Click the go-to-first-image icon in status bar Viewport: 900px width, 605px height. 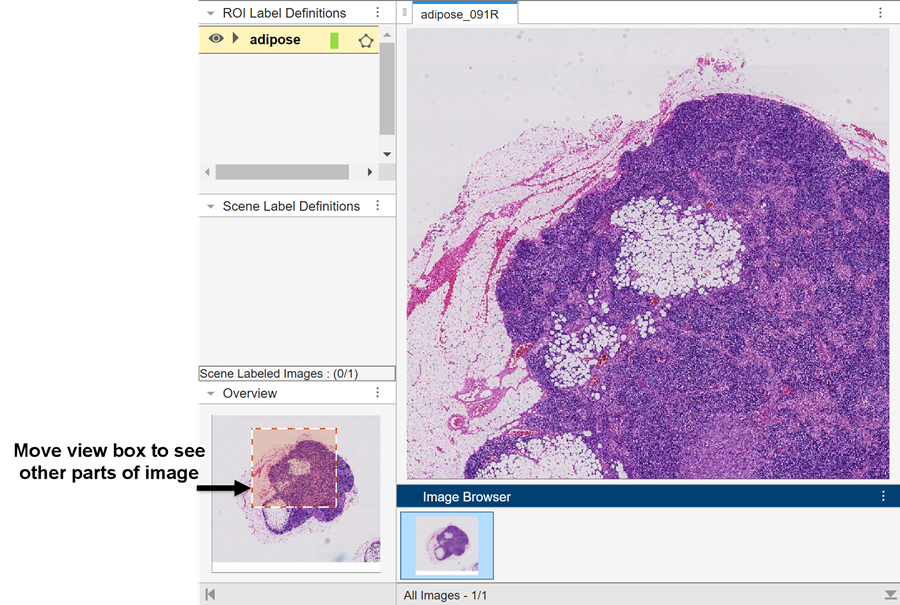[210, 594]
